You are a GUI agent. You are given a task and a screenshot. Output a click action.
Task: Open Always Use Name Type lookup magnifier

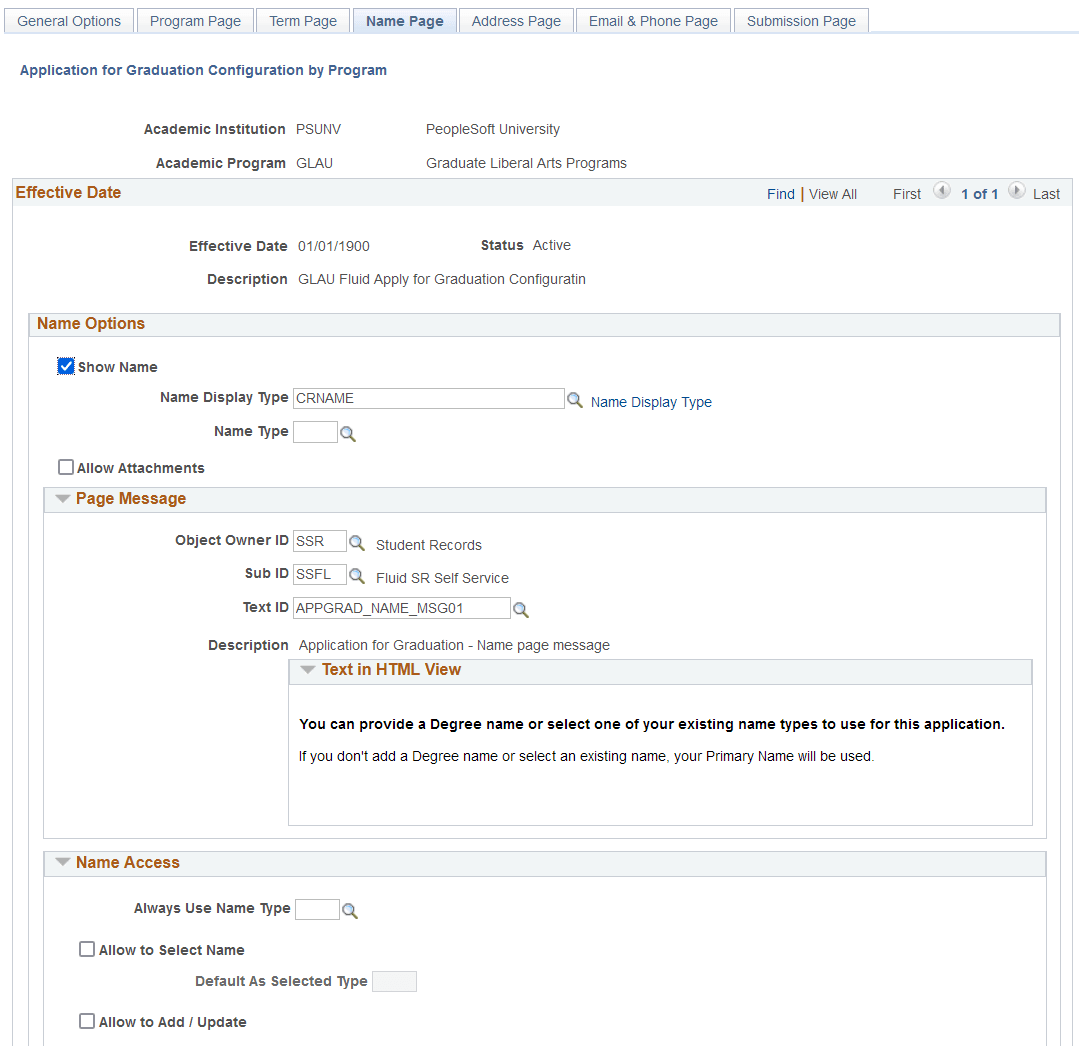350,911
